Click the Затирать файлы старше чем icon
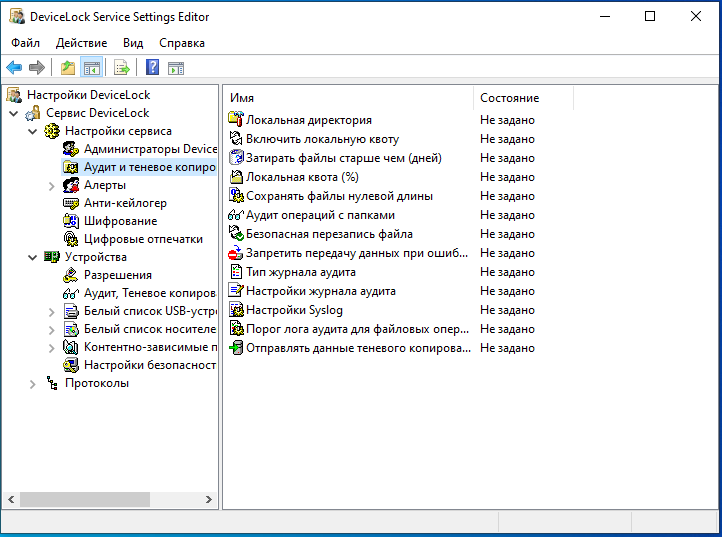This screenshot has width=722, height=537. [236, 158]
